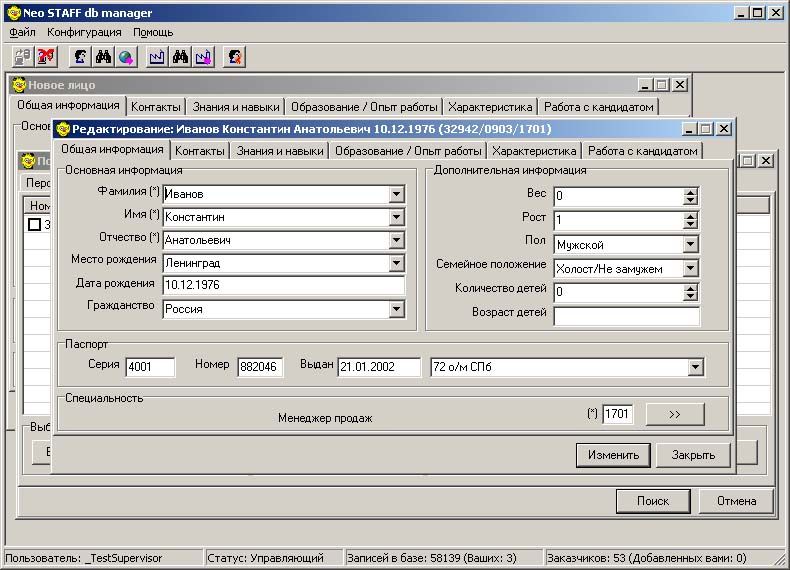
Task: Click the passport Номер field 882046
Action: (x=260, y=367)
